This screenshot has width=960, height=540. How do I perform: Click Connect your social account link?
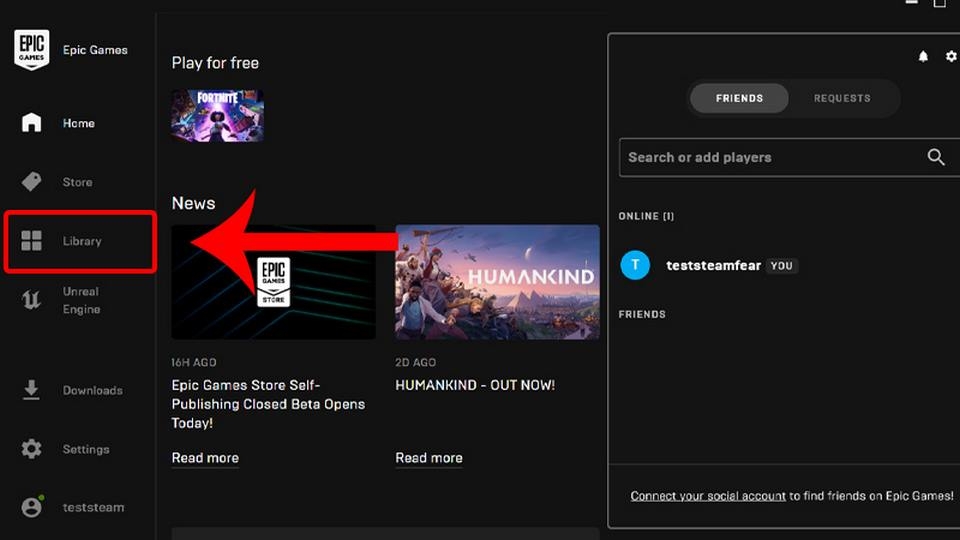tap(708, 496)
